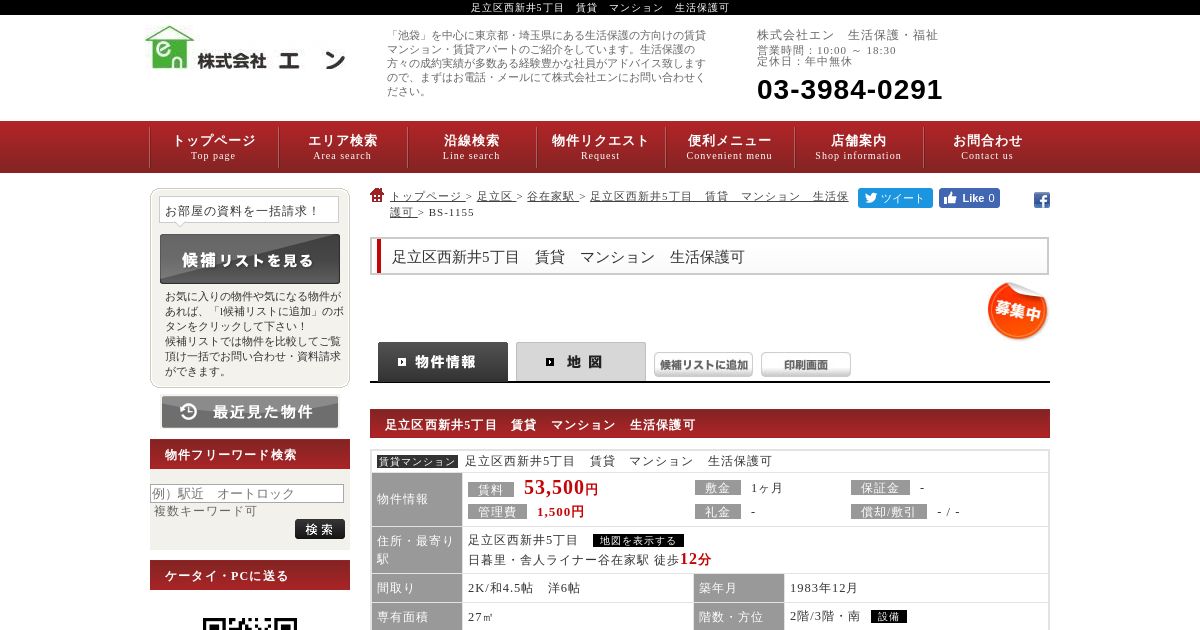Viewport: 1200px width, 630px height.
Task: Open 物件リクエスト Request menu
Action: pos(601,147)
